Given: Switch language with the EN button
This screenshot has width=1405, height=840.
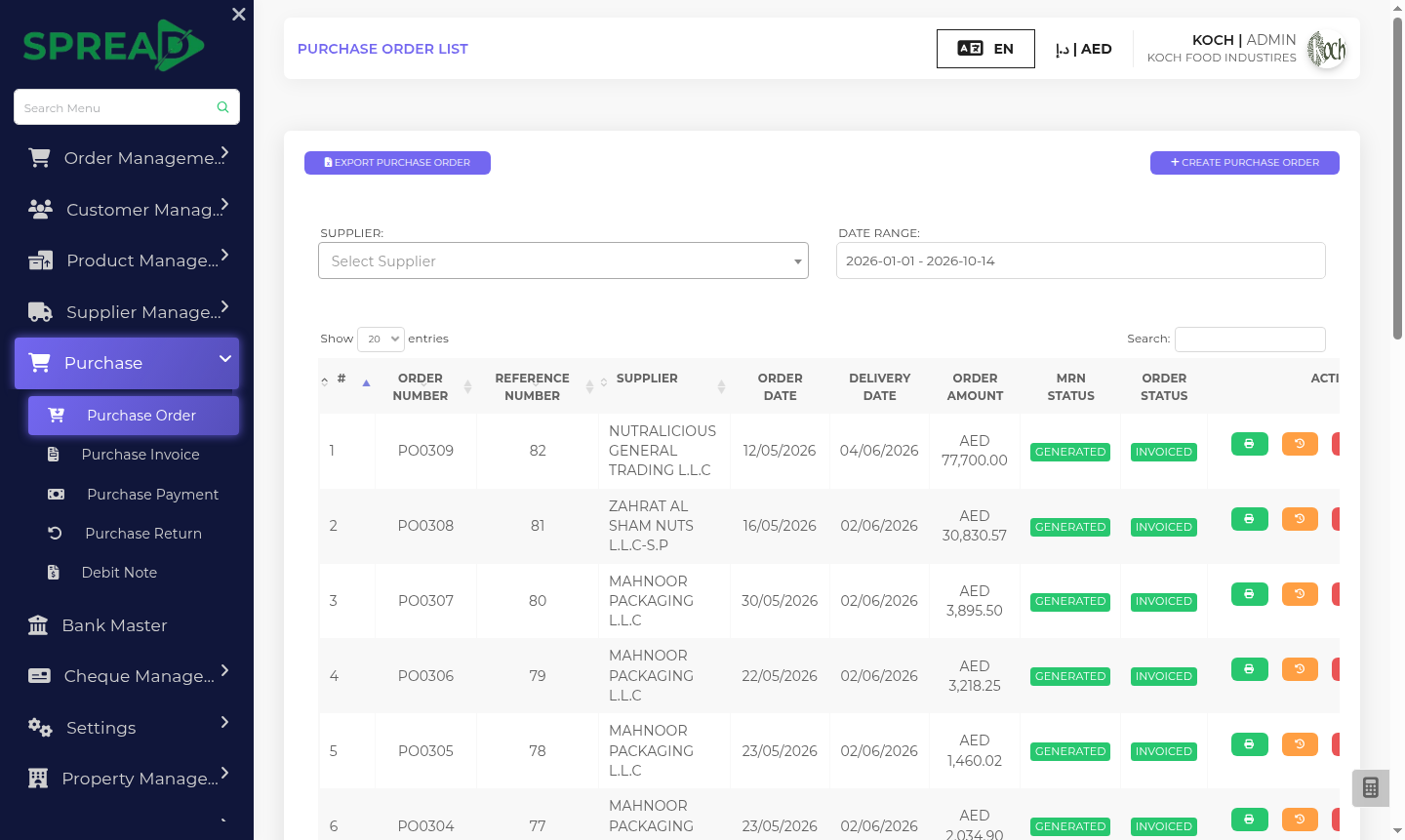Looking at the screenshot, I should [x=985, y=49].
